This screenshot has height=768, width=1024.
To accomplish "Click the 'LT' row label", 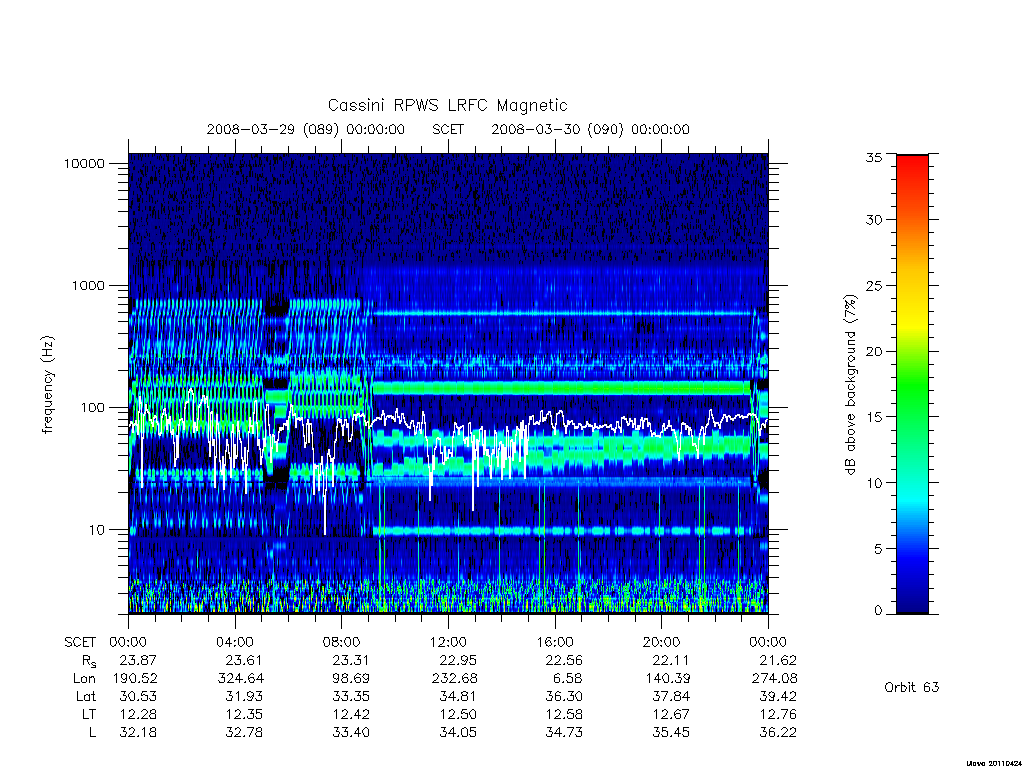I will click(x=89, y=714).
